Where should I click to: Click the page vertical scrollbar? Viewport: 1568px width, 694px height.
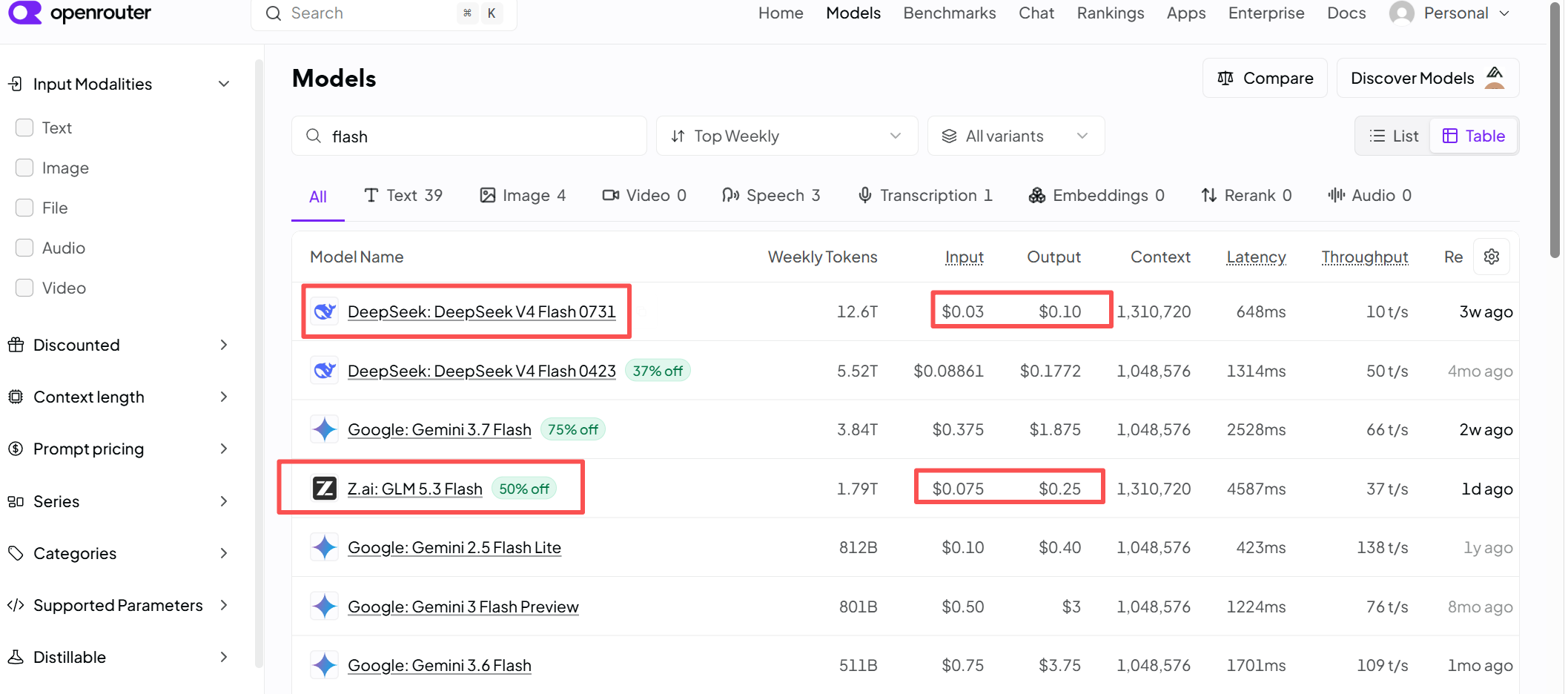pos(1555,130)
